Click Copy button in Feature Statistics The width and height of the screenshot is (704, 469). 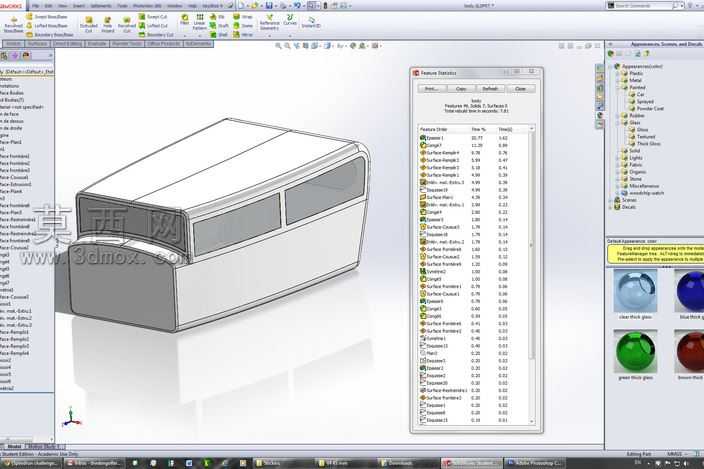461,89
